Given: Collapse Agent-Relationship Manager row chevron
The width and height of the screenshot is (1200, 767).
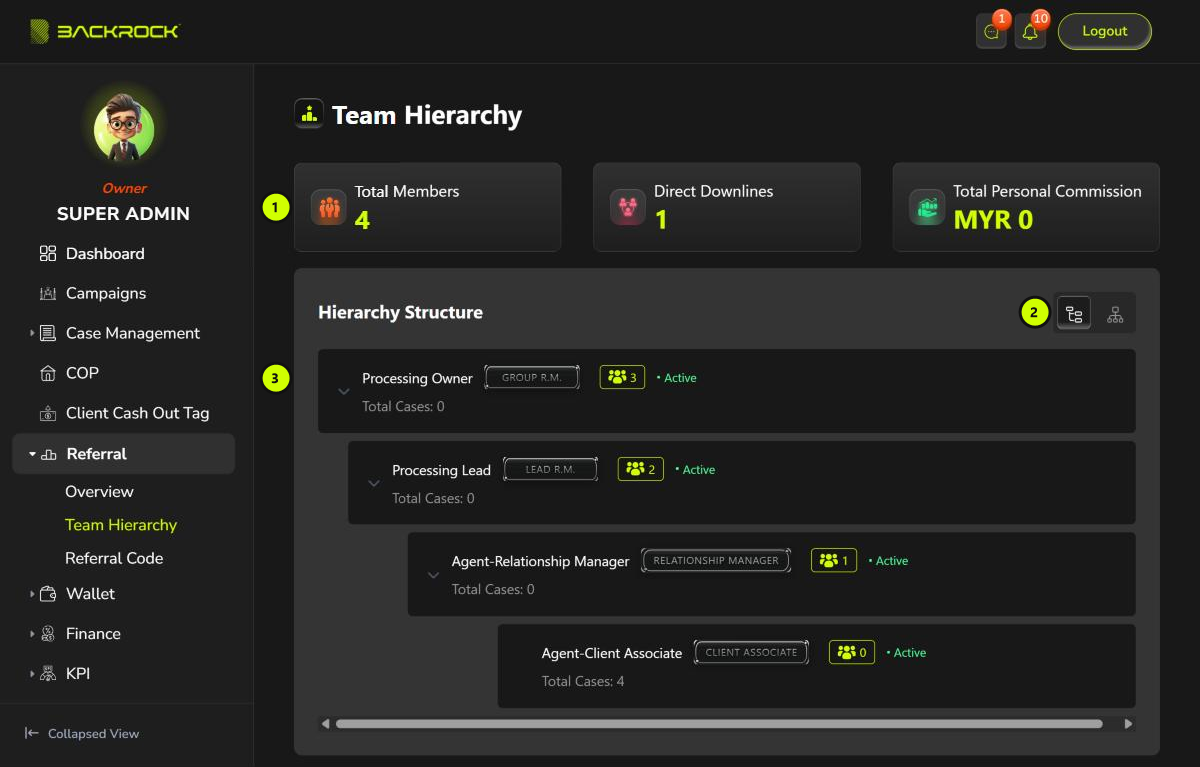Looking at the screenshot, I should pyautogui.click(x=434, y=575).
